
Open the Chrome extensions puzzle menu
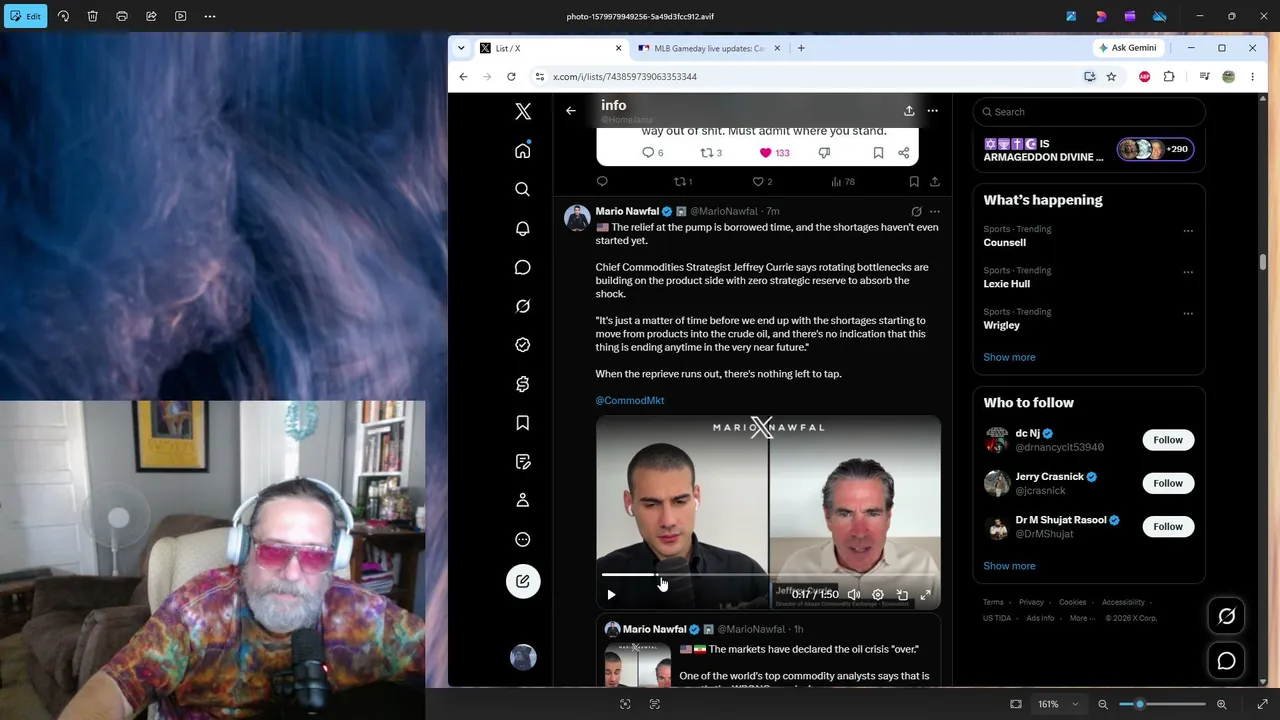pos(1169,77)
